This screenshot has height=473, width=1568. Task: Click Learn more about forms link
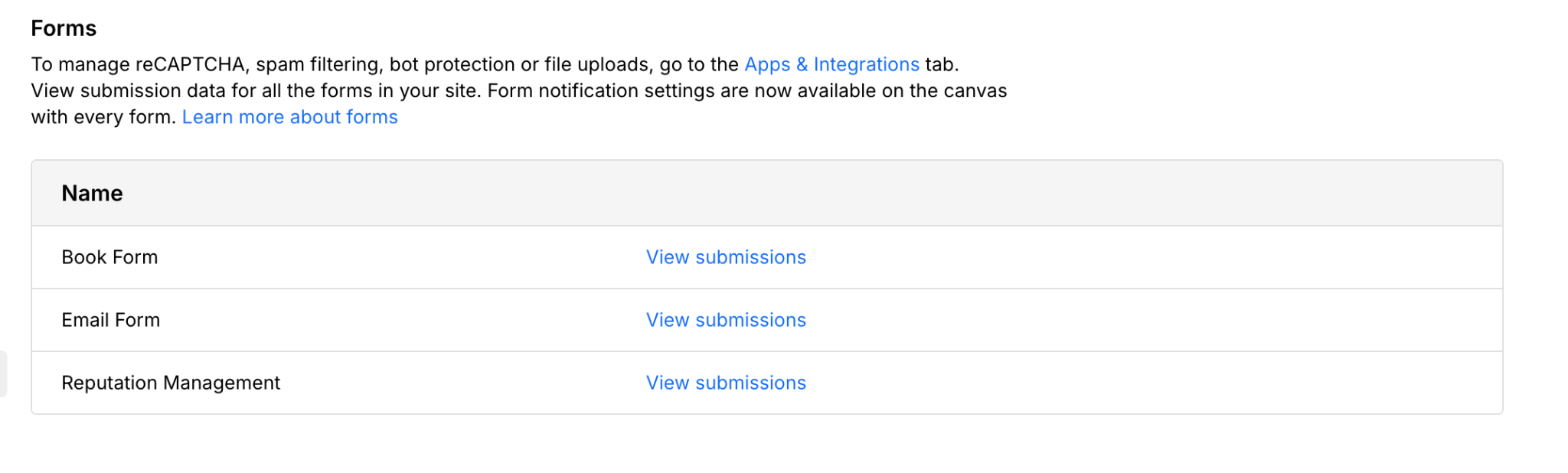click(289, 117)
